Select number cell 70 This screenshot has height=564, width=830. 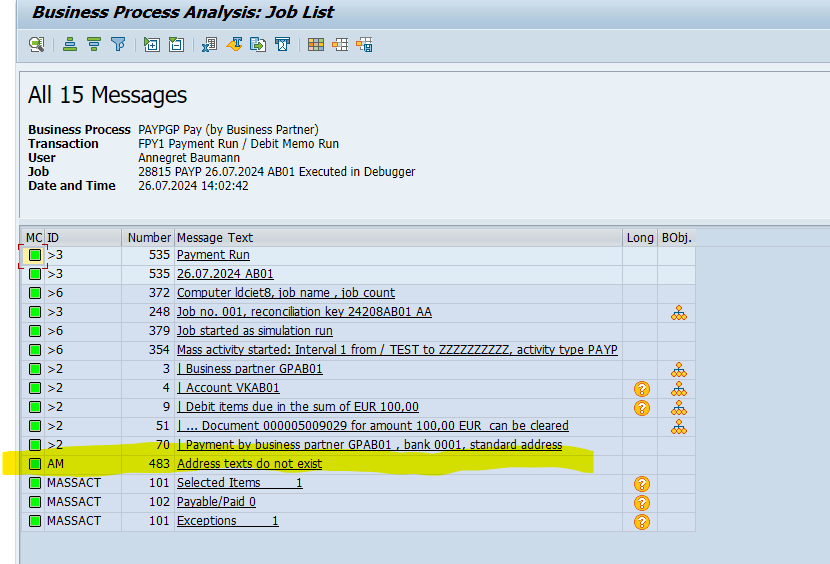pyautogui.click(x=149, y=445)
